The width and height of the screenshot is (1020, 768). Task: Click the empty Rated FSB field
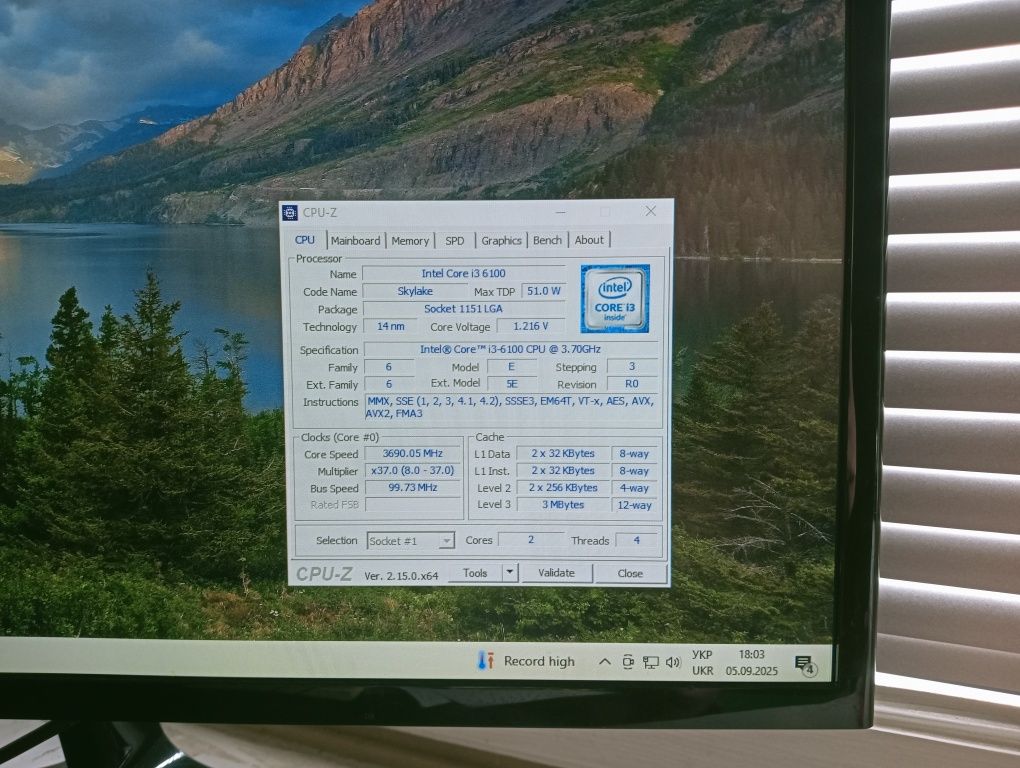tap(412, 504)
